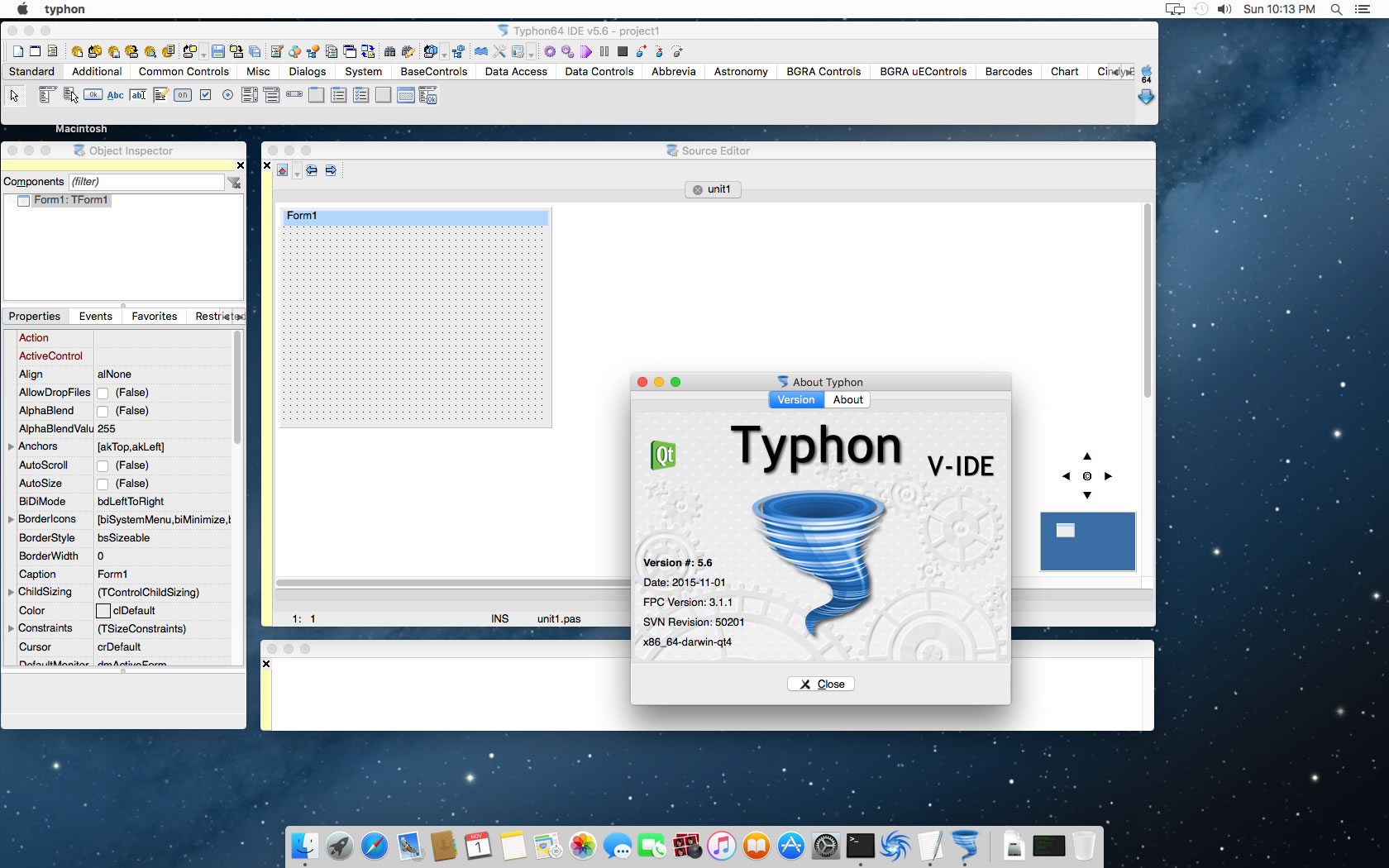
Task: Select the TMemo component icon
Action: pyautogui.click(x=160, y=96)
